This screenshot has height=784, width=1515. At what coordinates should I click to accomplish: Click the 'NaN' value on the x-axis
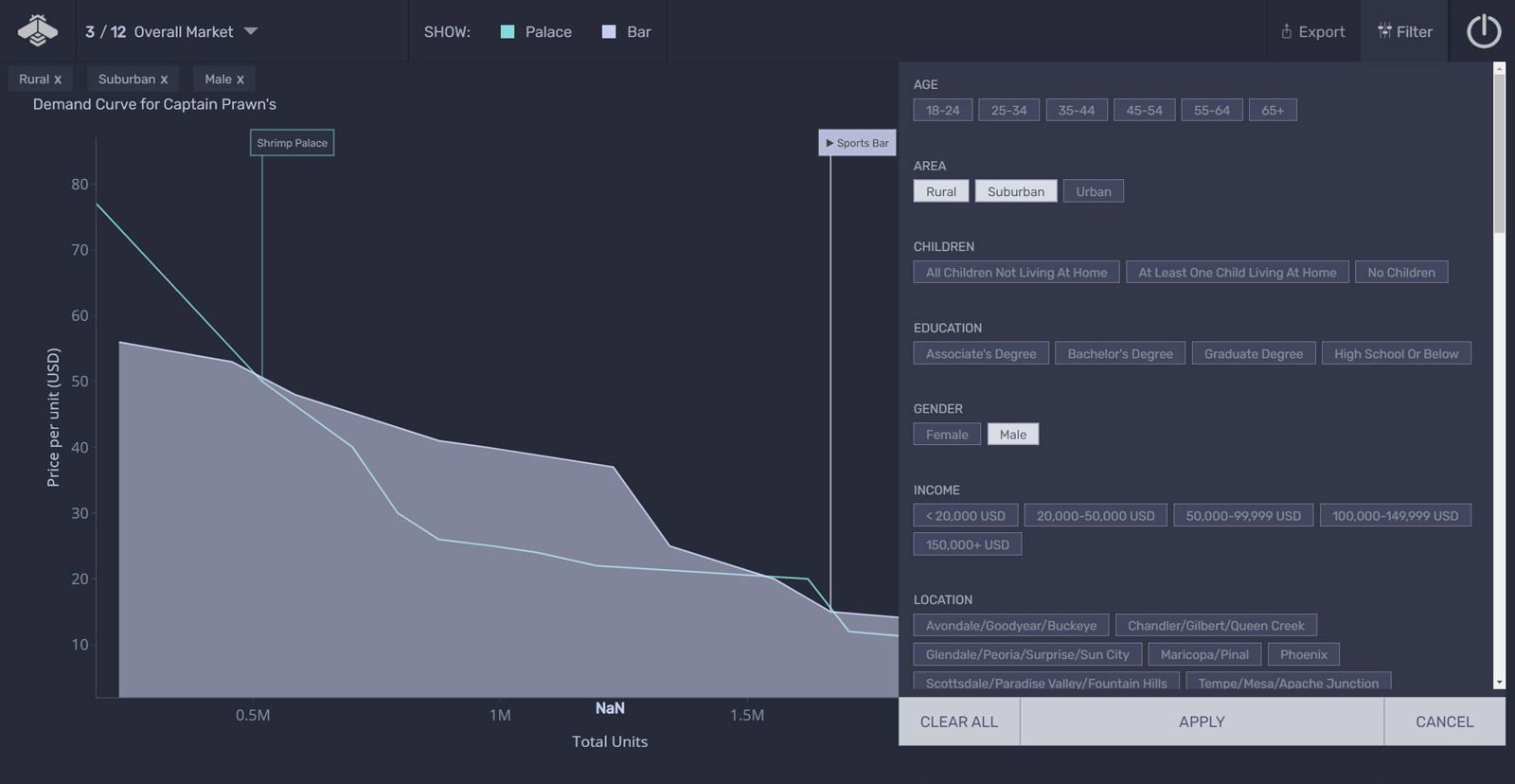(x=610, y=708)
